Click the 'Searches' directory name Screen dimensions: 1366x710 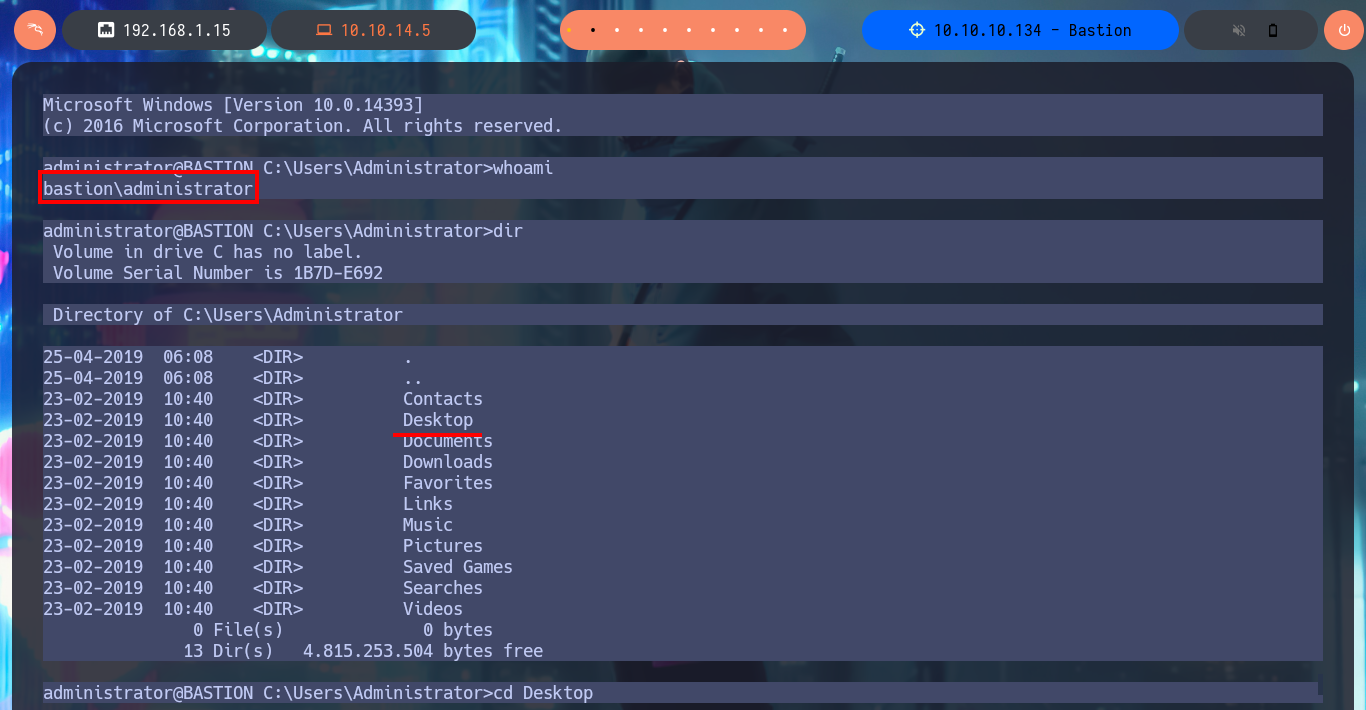[x=443, y=588]
